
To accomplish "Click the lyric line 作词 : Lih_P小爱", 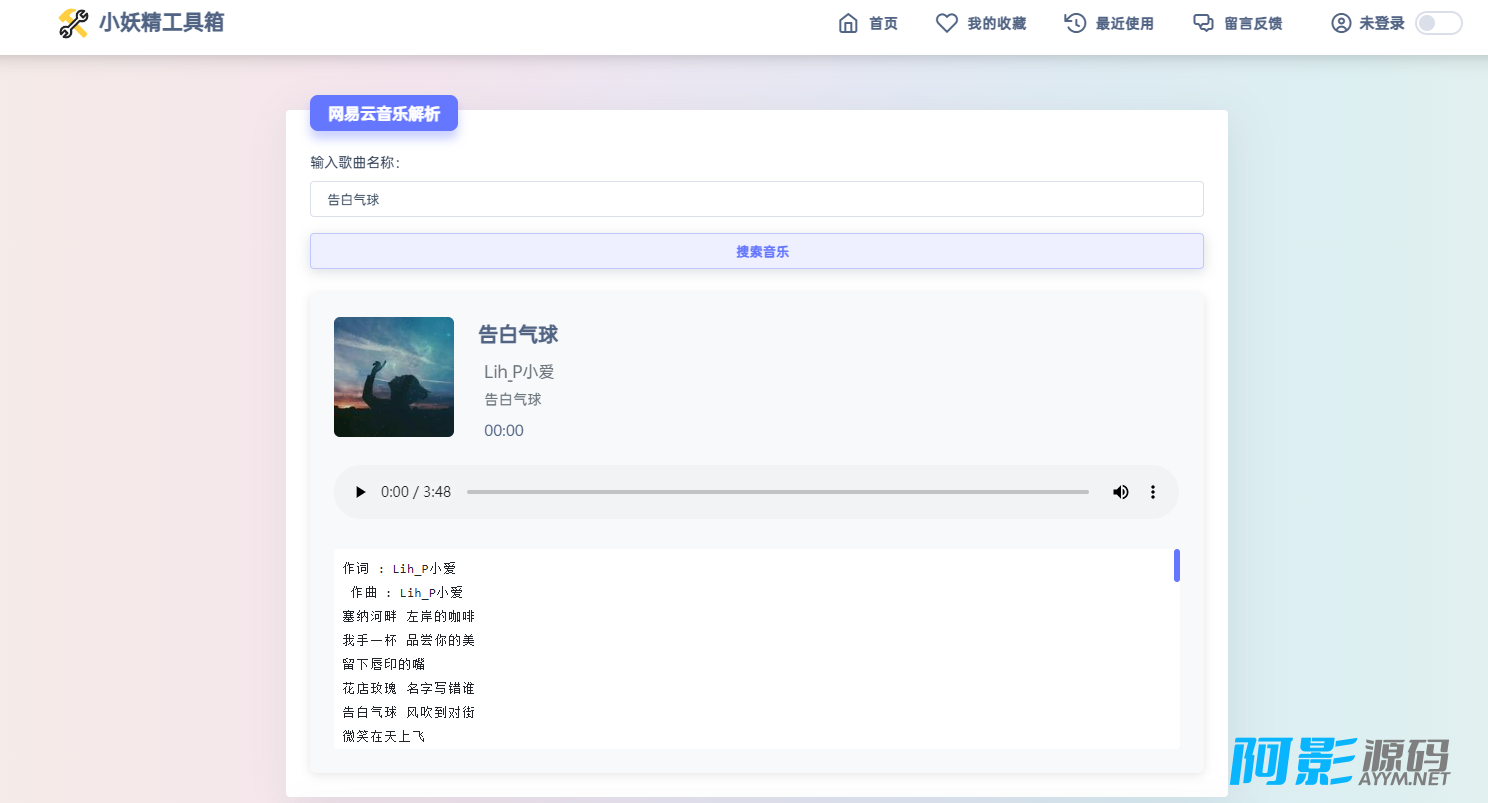I will [x=399, y=568].
